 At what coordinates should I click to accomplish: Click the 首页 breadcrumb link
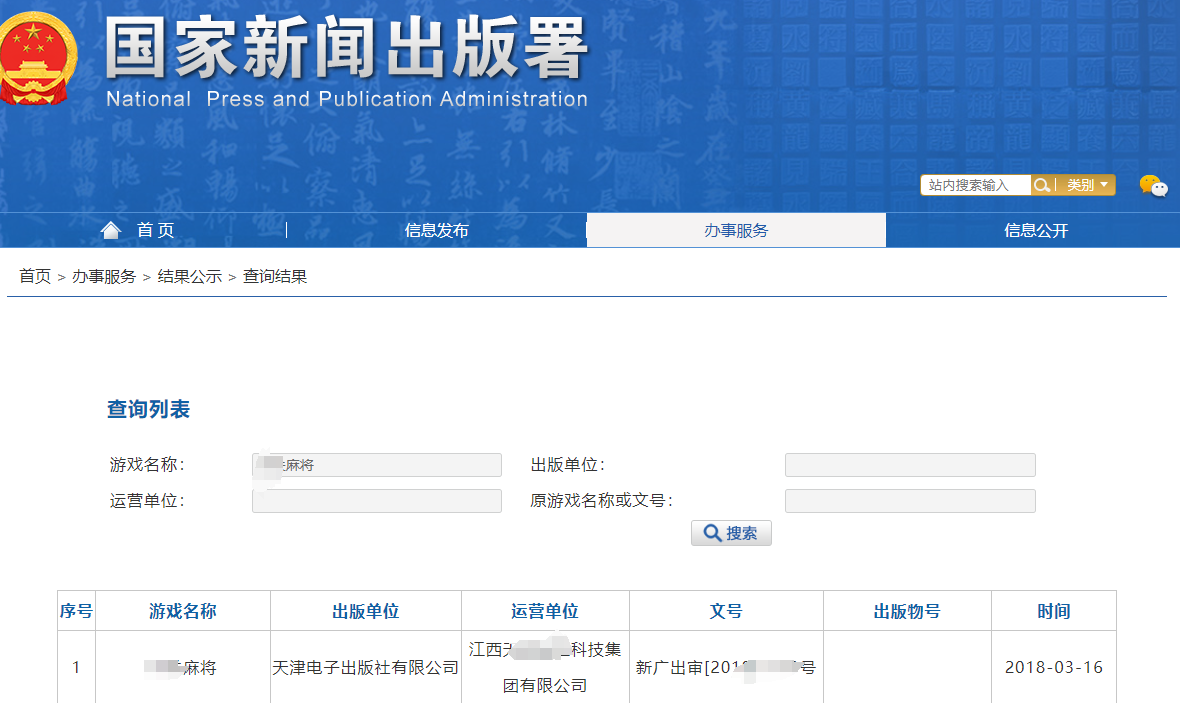click(35, 277)
